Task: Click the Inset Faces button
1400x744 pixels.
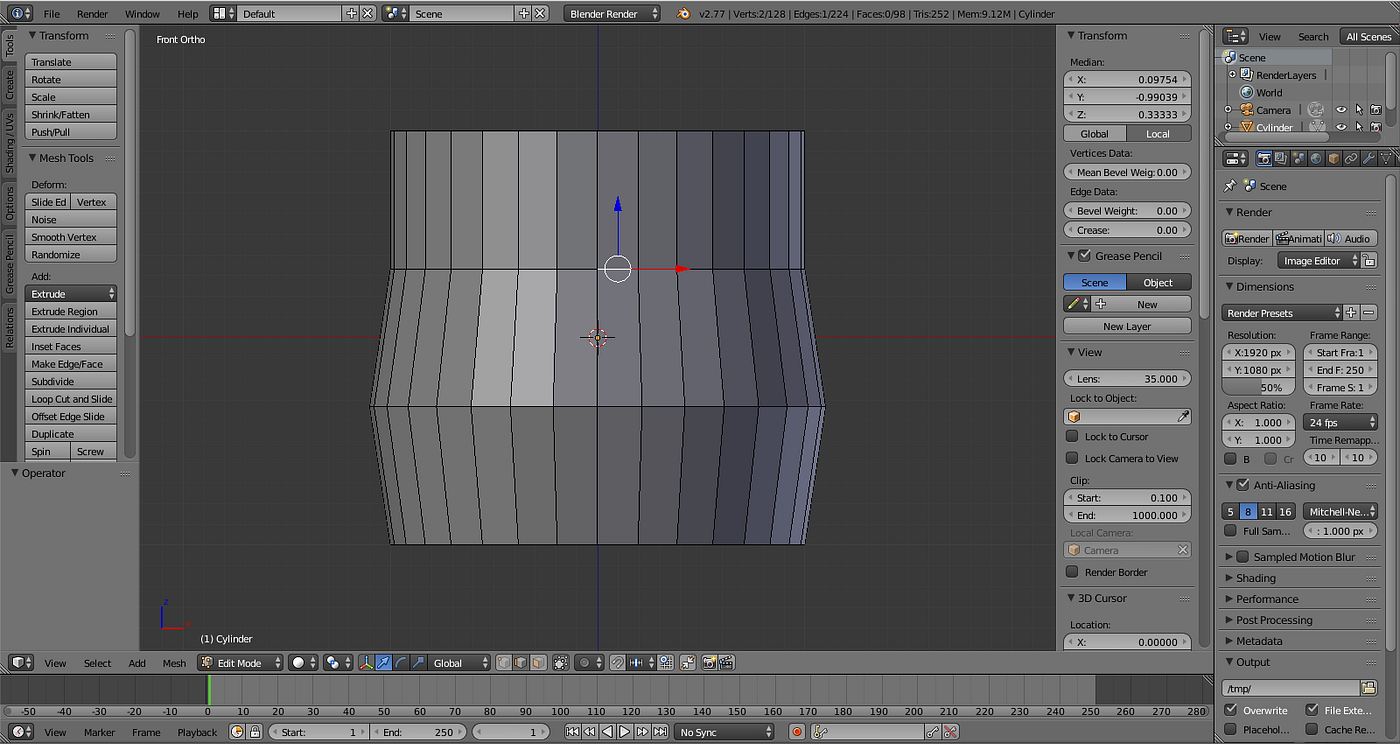Action: [71, 346]
